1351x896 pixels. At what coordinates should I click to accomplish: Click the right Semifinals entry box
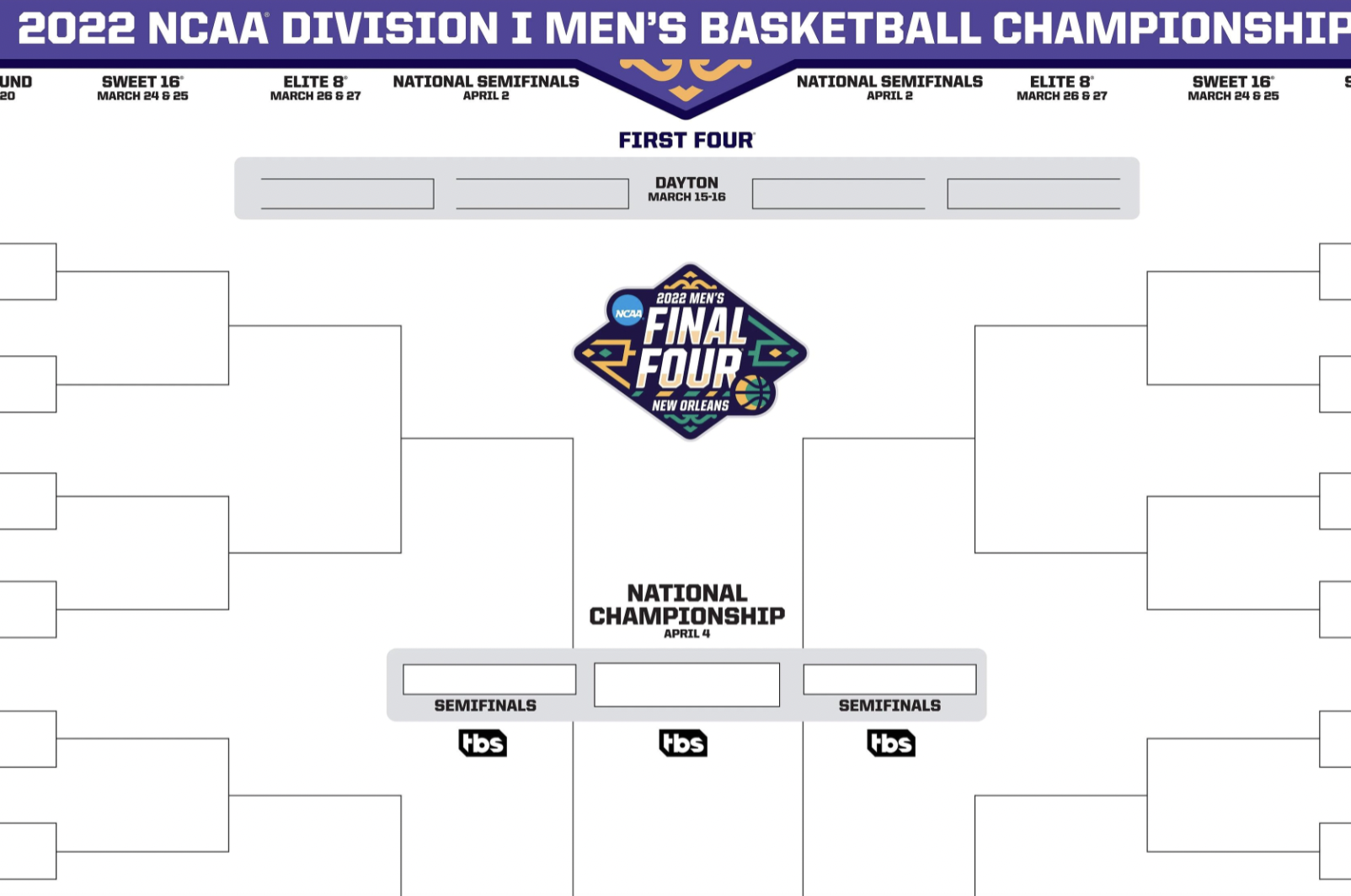pyautogui.click(x=889, y=680)
